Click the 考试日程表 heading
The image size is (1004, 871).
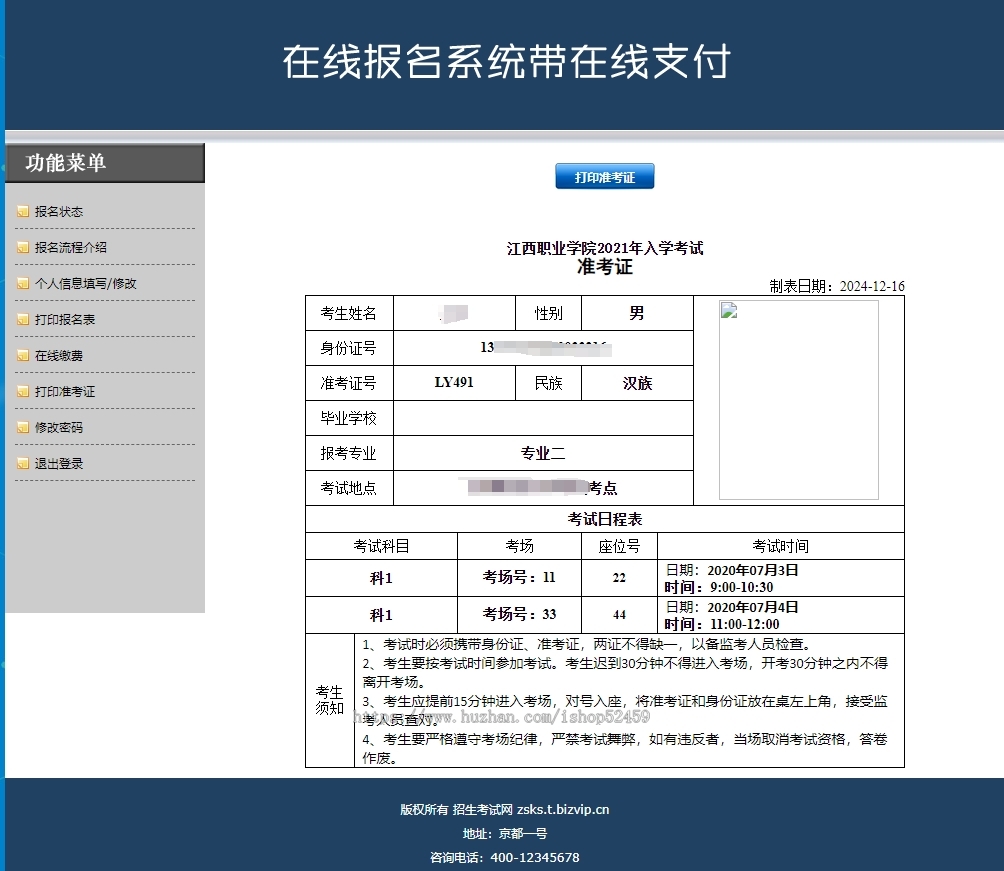click(604, 519)
